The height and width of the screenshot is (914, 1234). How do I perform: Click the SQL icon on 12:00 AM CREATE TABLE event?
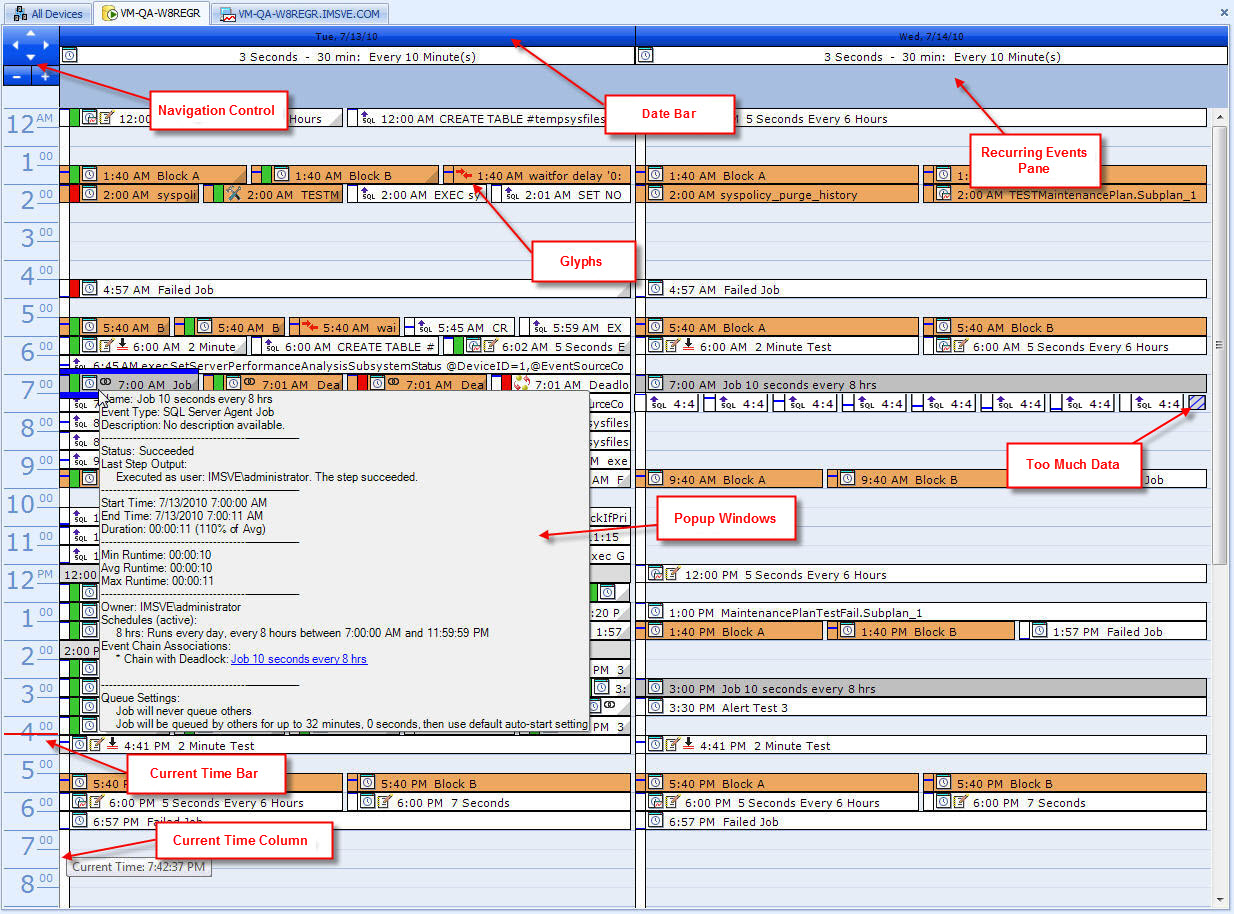click(368, 119)
